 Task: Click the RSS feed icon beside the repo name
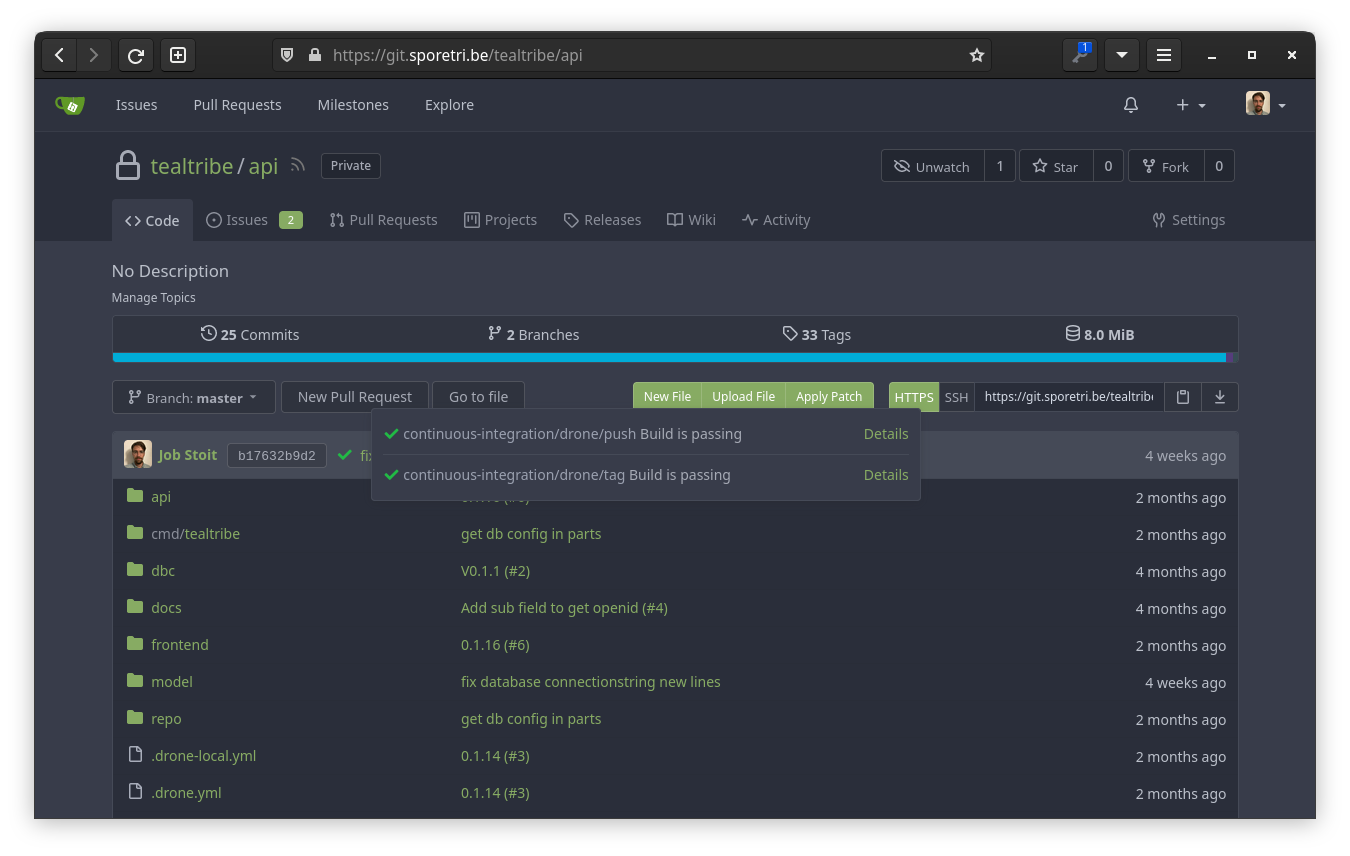297,166
